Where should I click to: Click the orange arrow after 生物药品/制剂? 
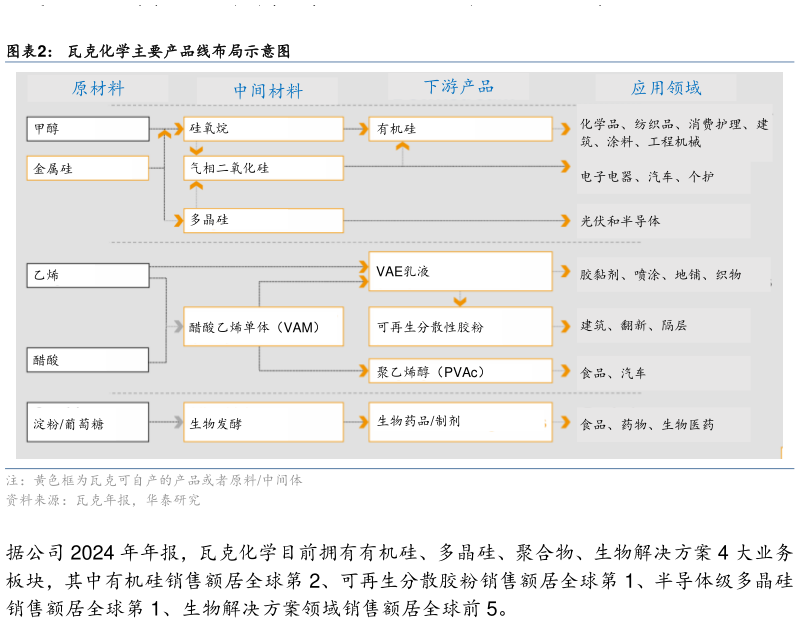tap(565, 422)
